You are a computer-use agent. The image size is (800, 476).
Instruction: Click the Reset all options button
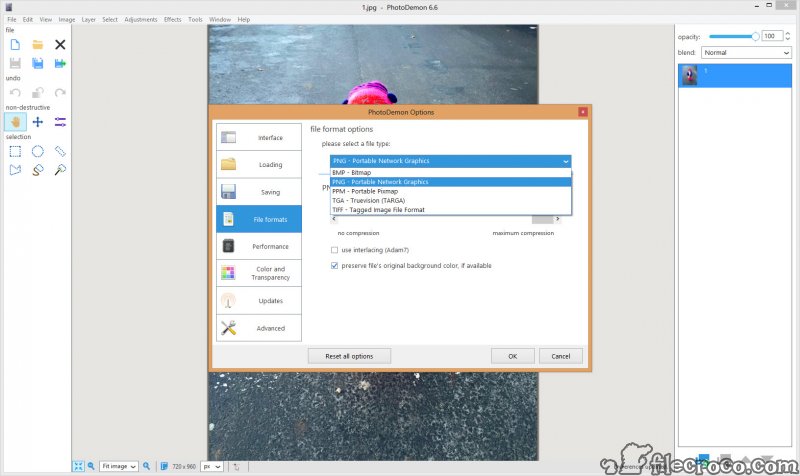(x=349, y=356)
